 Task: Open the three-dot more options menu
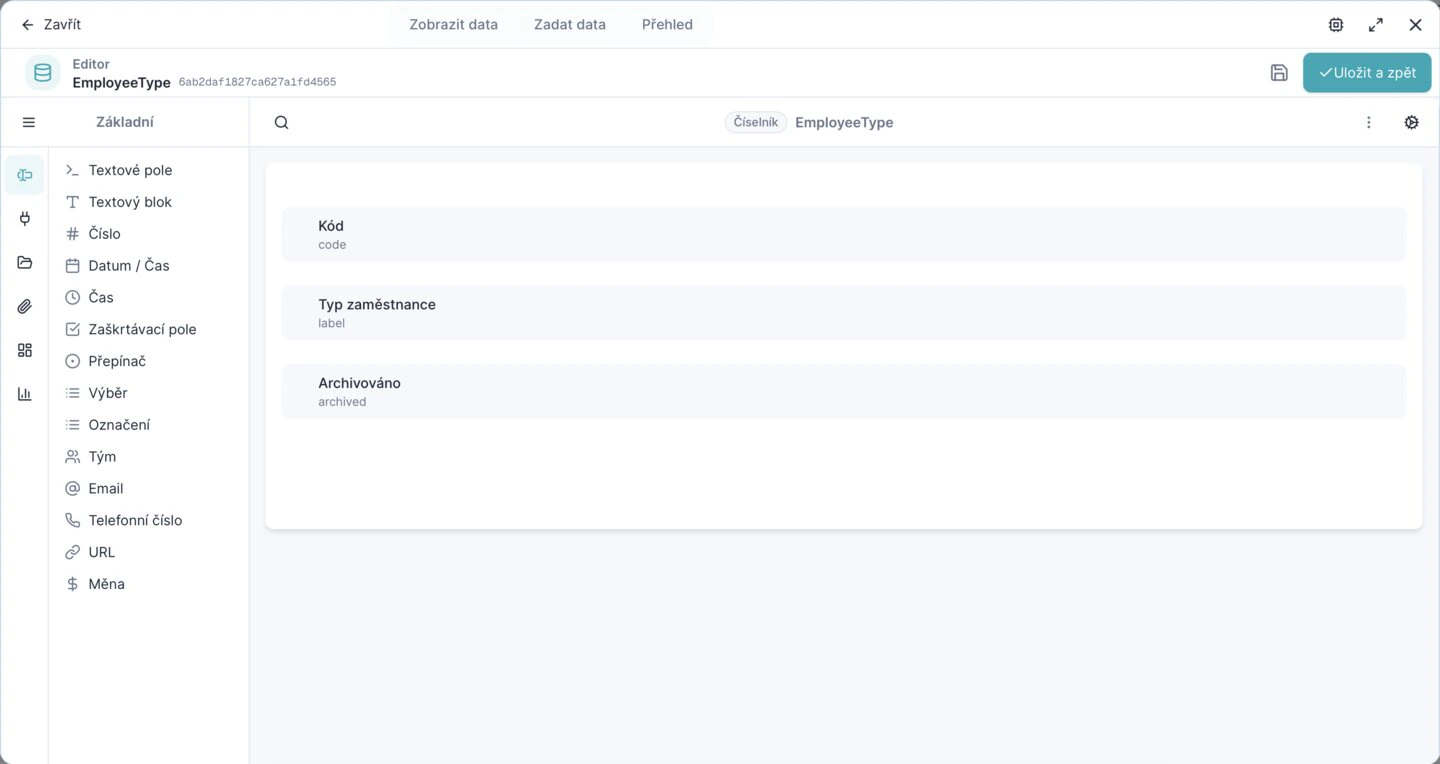click(1369, 122)
